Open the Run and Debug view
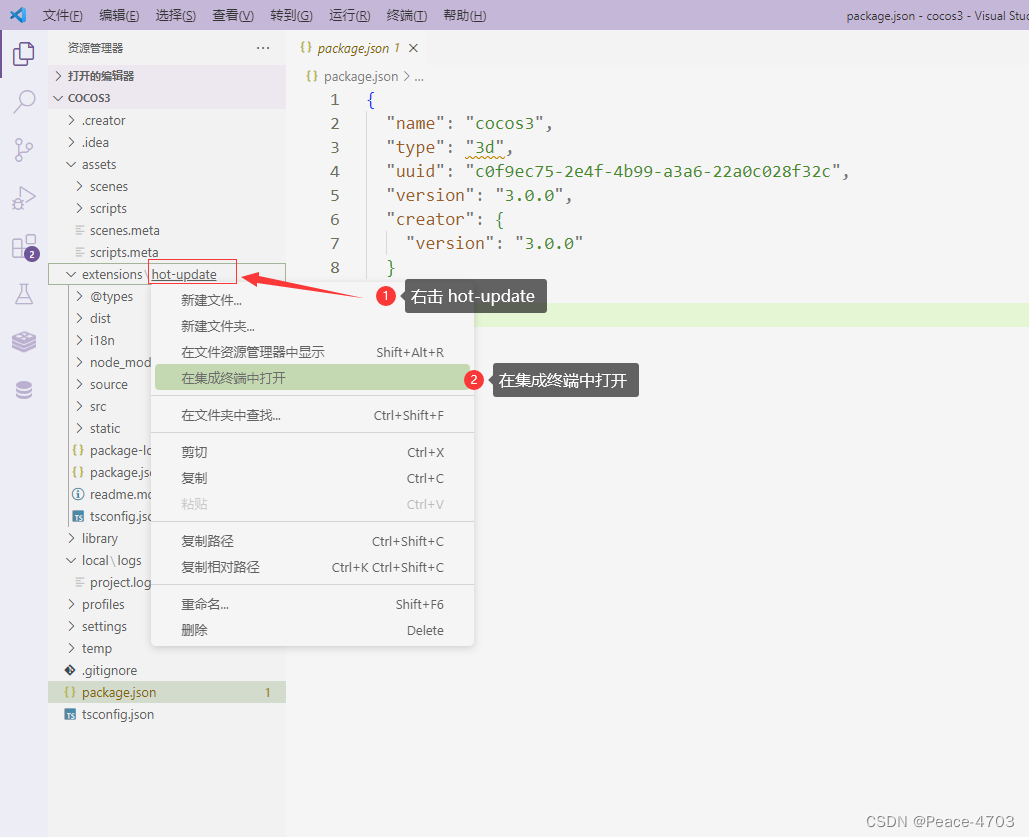 (x=24, y=198)
